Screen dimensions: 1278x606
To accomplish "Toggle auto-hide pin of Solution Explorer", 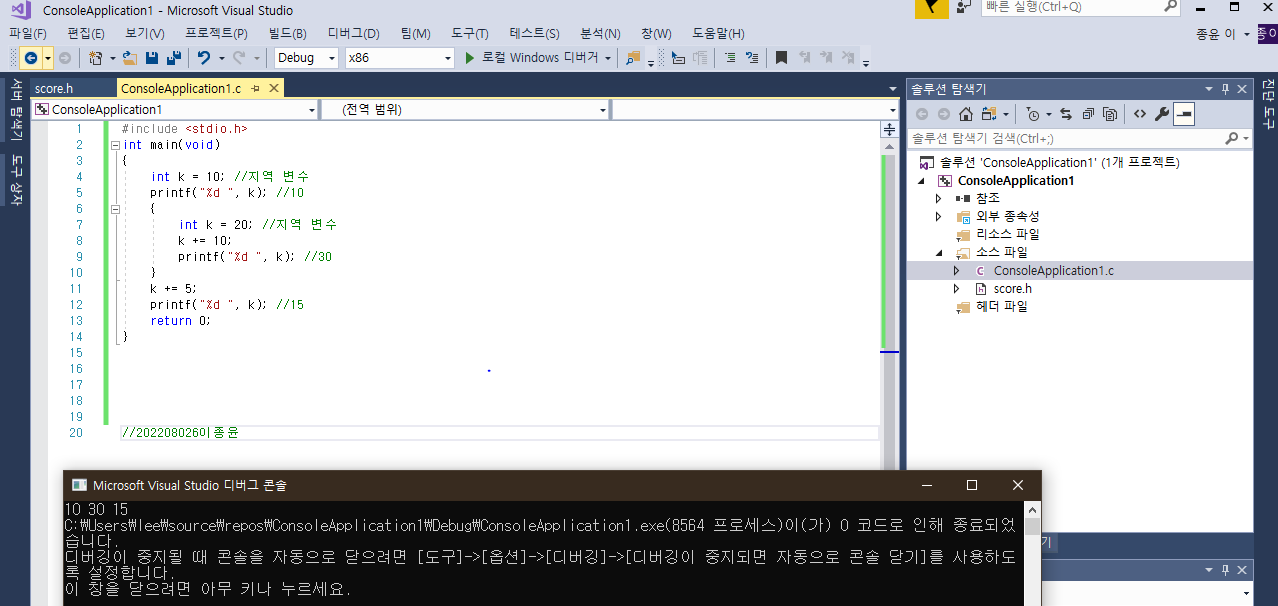I will [x=1225, y=89].
